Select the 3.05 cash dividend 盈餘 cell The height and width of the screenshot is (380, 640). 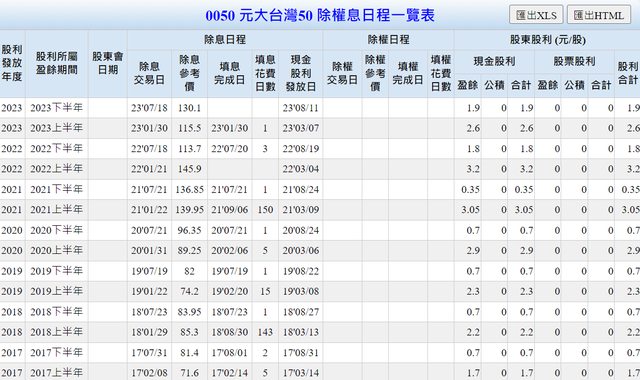pos(467,210)
